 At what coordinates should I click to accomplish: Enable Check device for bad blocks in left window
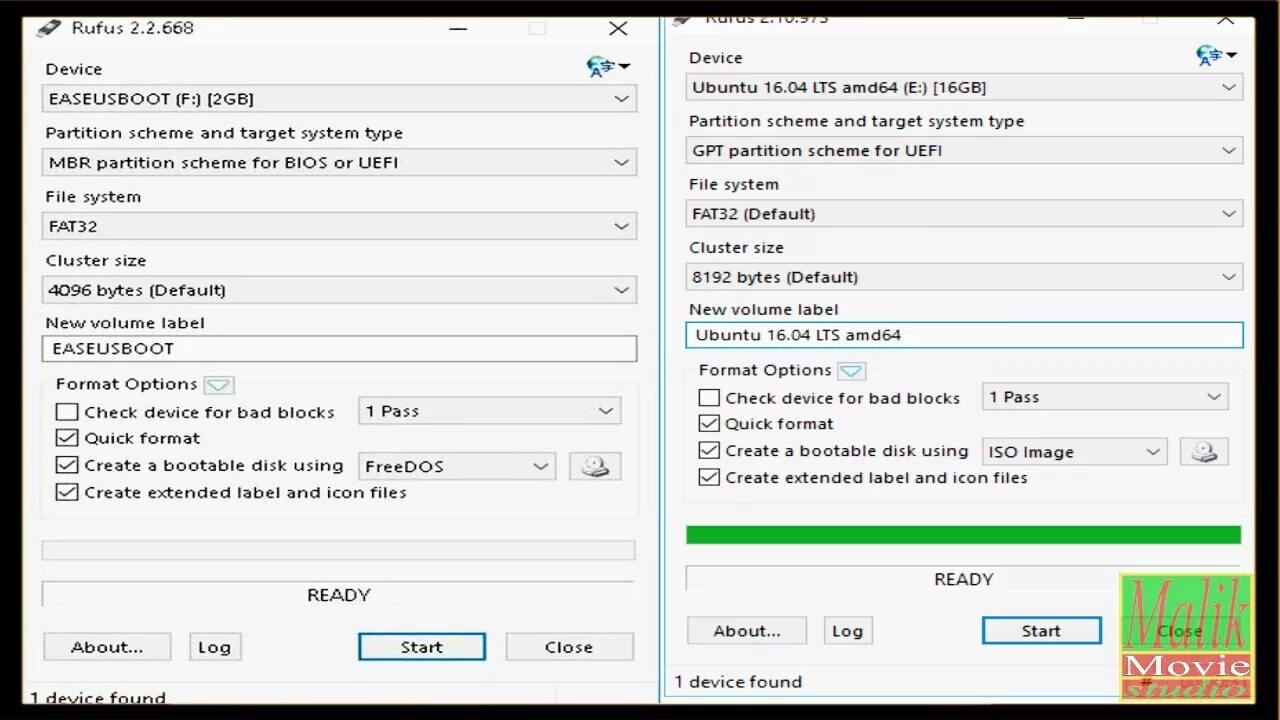coord(67,411)
